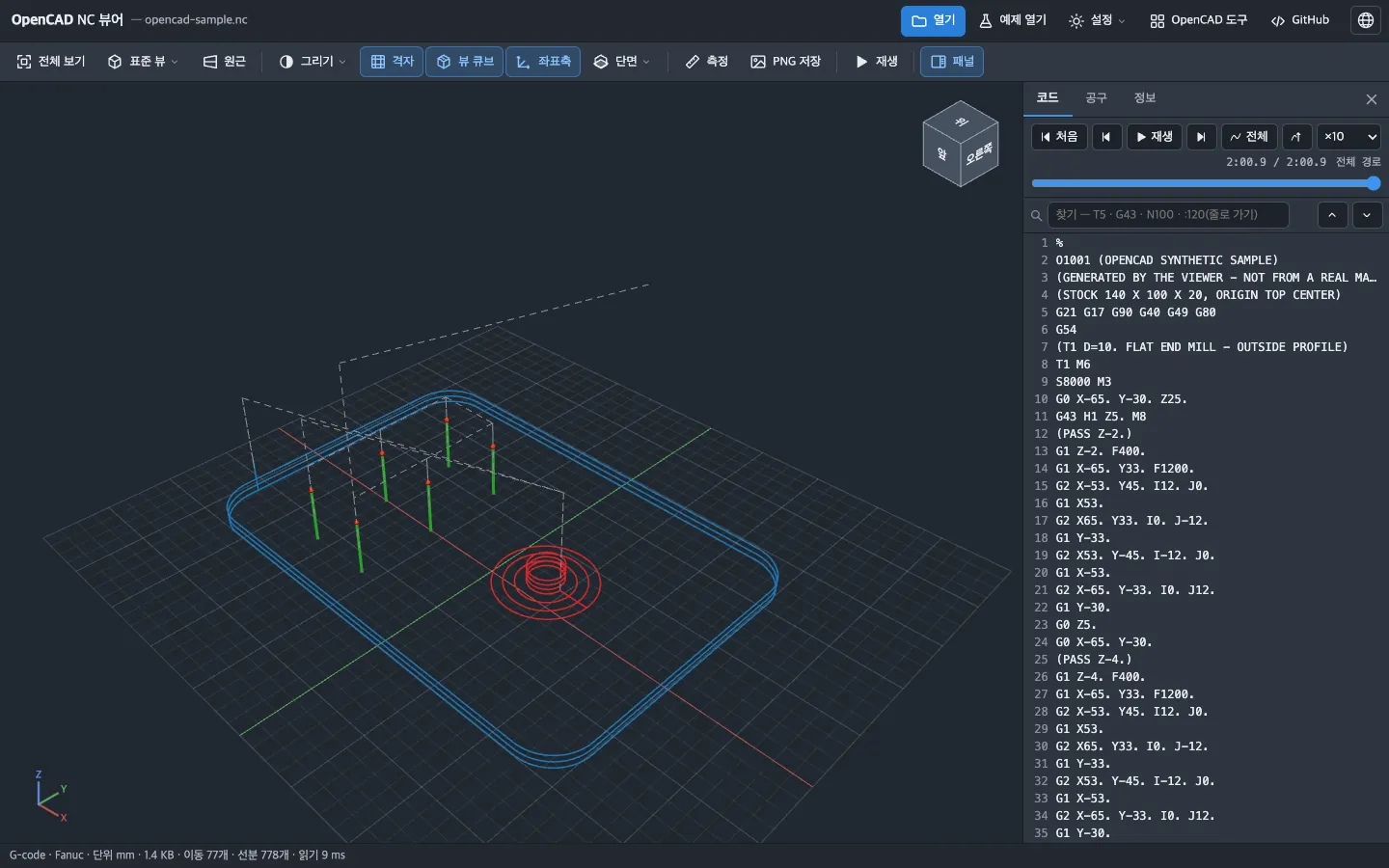
Task: Select code line 6 'G54'
Action: (1206, 330)
